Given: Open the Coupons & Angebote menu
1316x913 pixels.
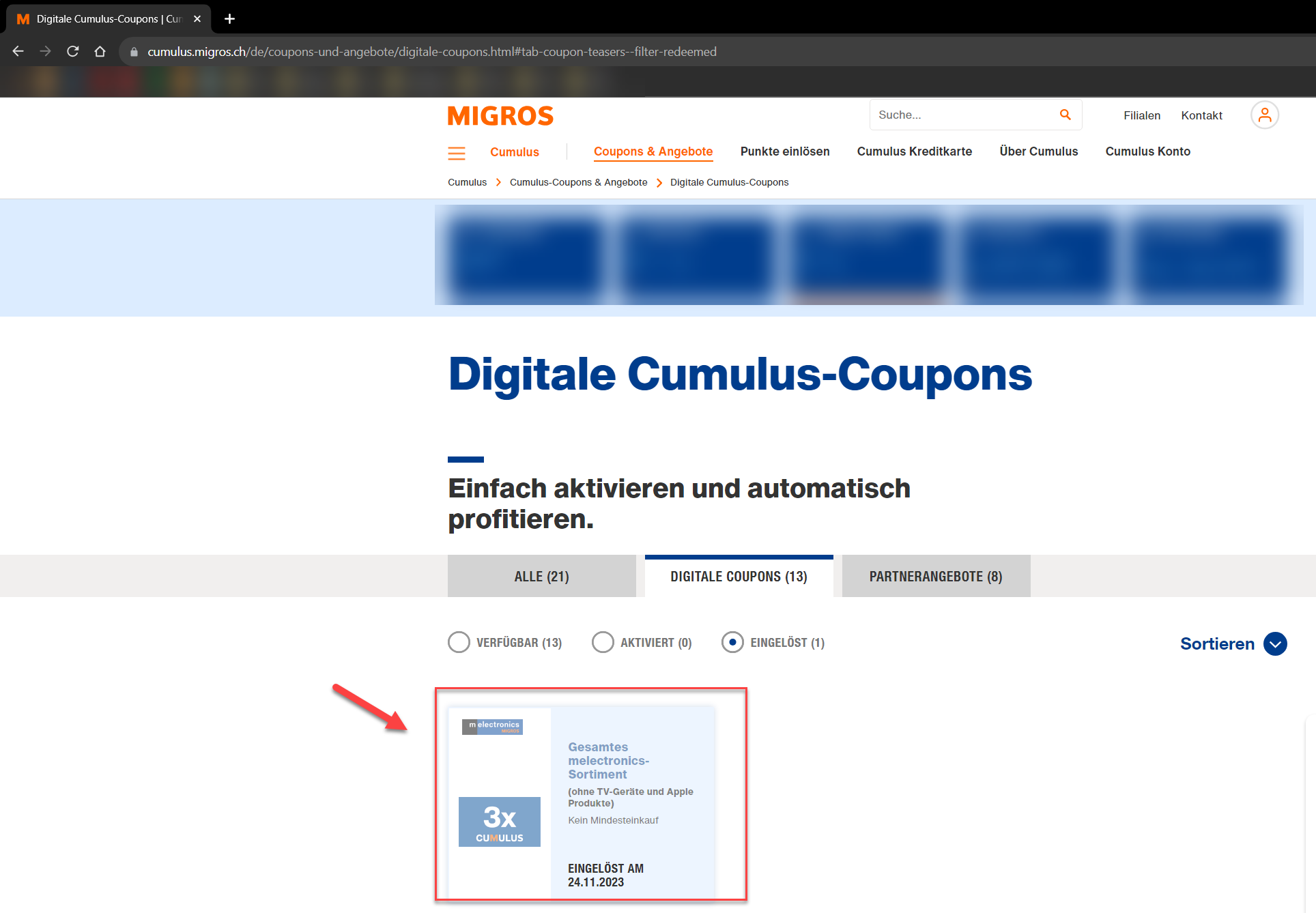Looking at the screenshot, I should click(653, 151).
